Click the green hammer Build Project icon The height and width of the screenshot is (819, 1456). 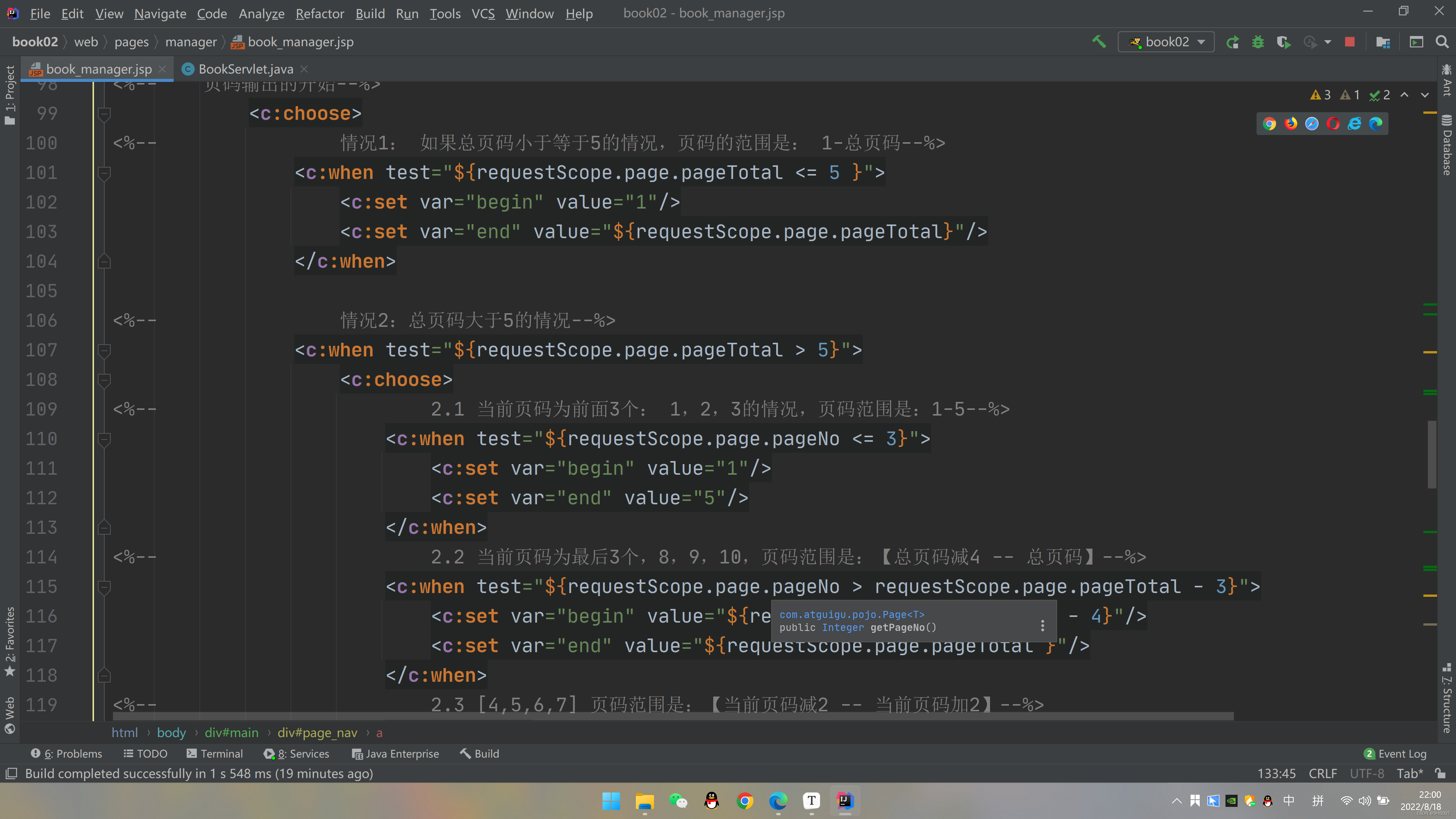tap(1099, 42)
